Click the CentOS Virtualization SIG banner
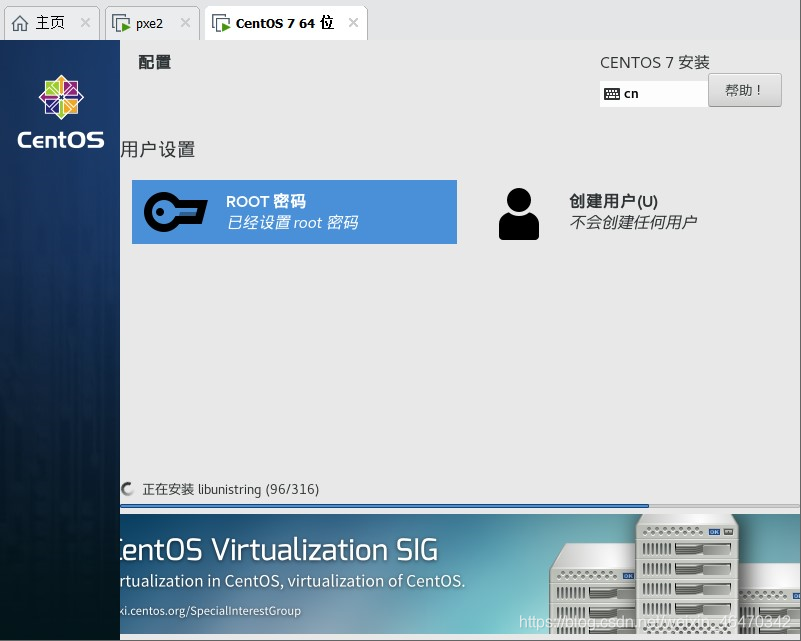Viewport: 801px width, 641px height. tap(460, 574)
